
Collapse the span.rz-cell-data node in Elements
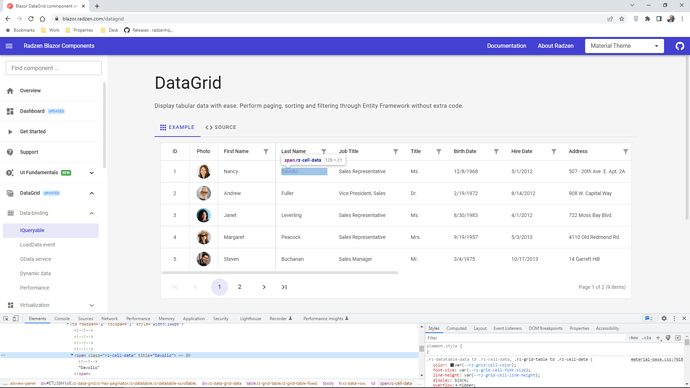72,355
